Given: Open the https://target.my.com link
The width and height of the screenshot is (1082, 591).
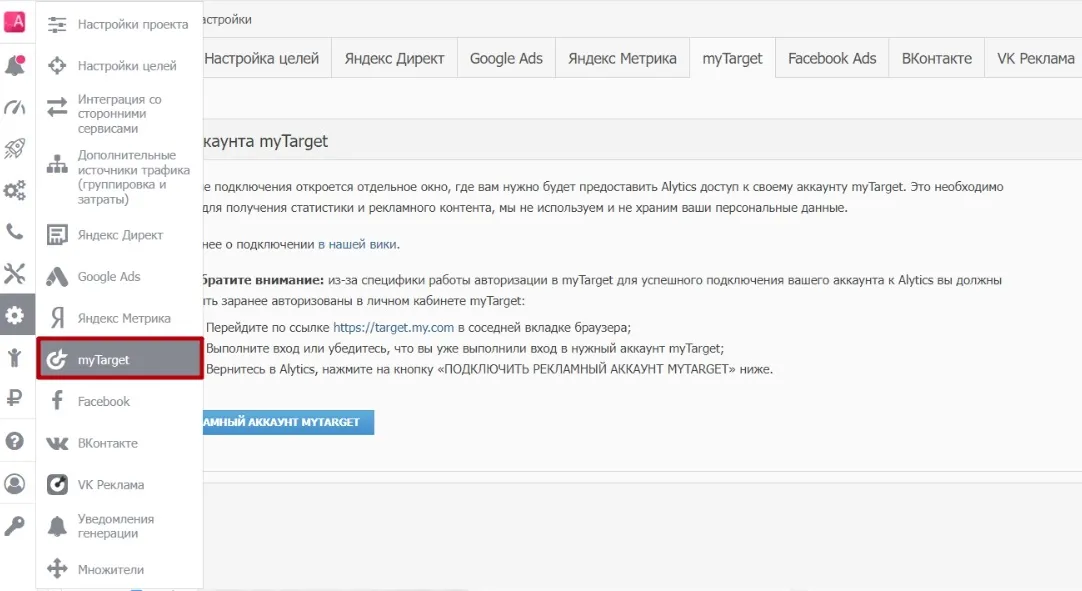Looking at the screenshot, I should (x=393, y=327).
